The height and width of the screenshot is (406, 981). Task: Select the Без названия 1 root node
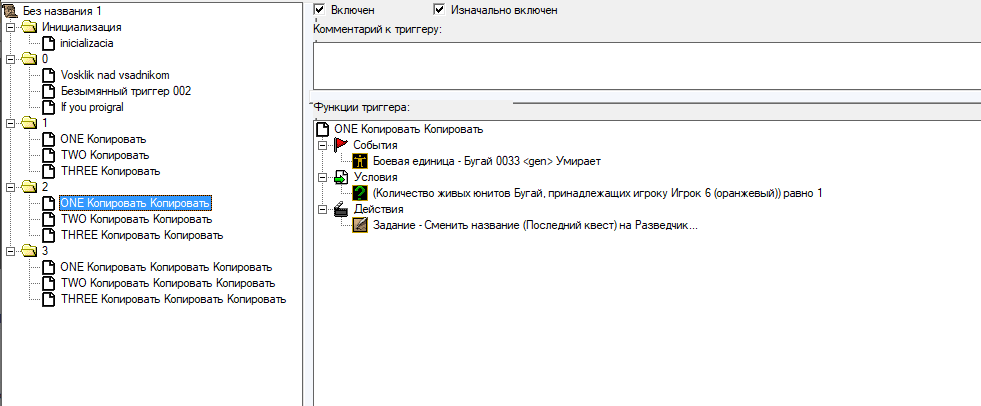tap(61, 11)
